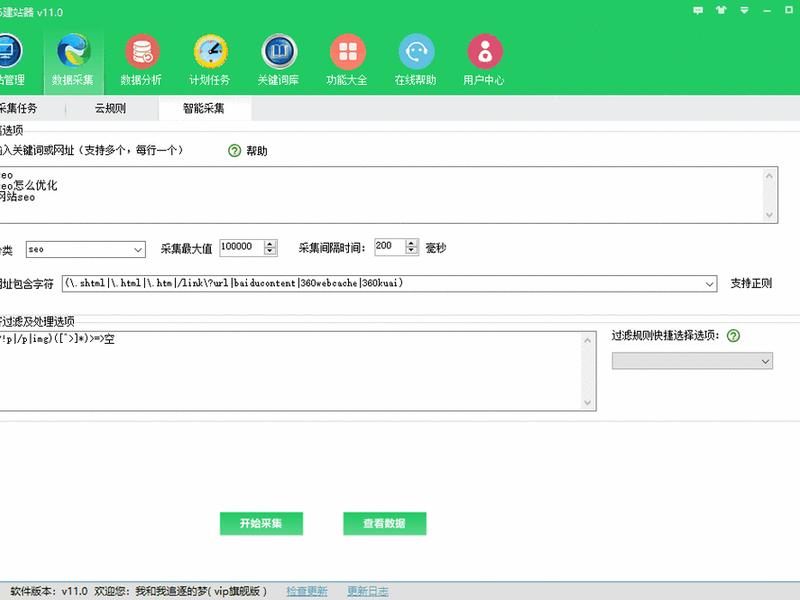800x600 pixels.
Task: Open the filter rule shortcut dropdown
Action: coord(692,361)
